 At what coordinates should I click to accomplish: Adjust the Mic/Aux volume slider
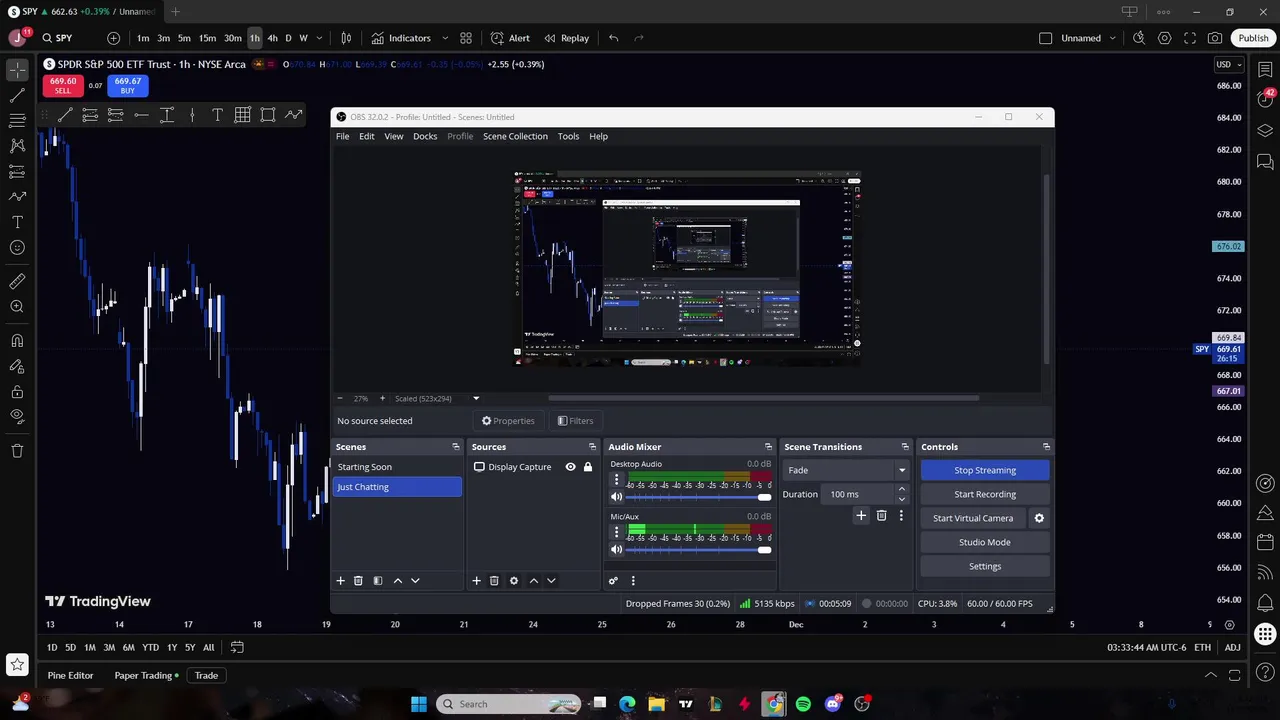pos(698,549)
